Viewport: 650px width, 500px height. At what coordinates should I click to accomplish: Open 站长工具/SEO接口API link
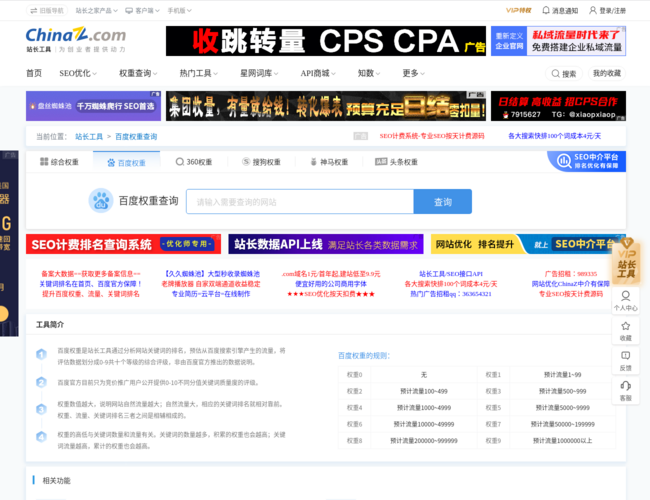coord(451,274)
